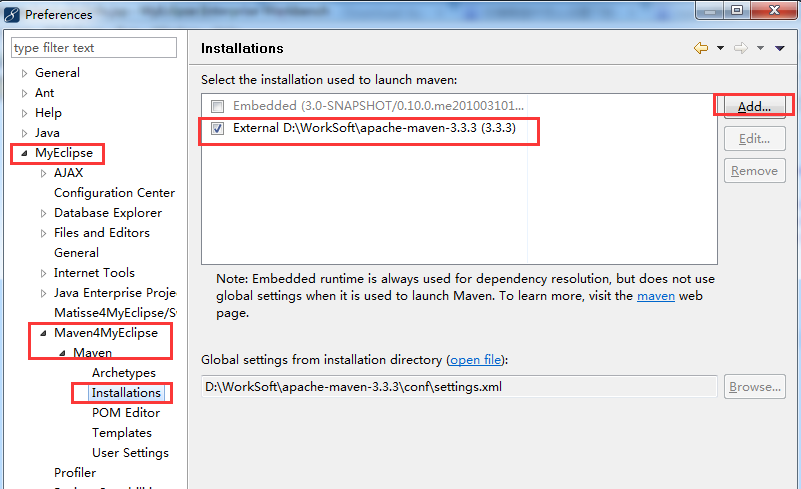Image resolution: width=801 pixels, height=489 pixels.
Task: Open the back history dropdown arrow
Action: (x=720, y=48)
